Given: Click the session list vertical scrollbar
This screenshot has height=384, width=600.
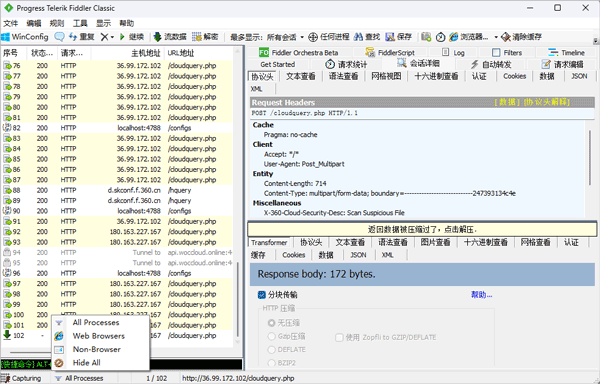Looking at the screenshot, I should tap(238, 298).
